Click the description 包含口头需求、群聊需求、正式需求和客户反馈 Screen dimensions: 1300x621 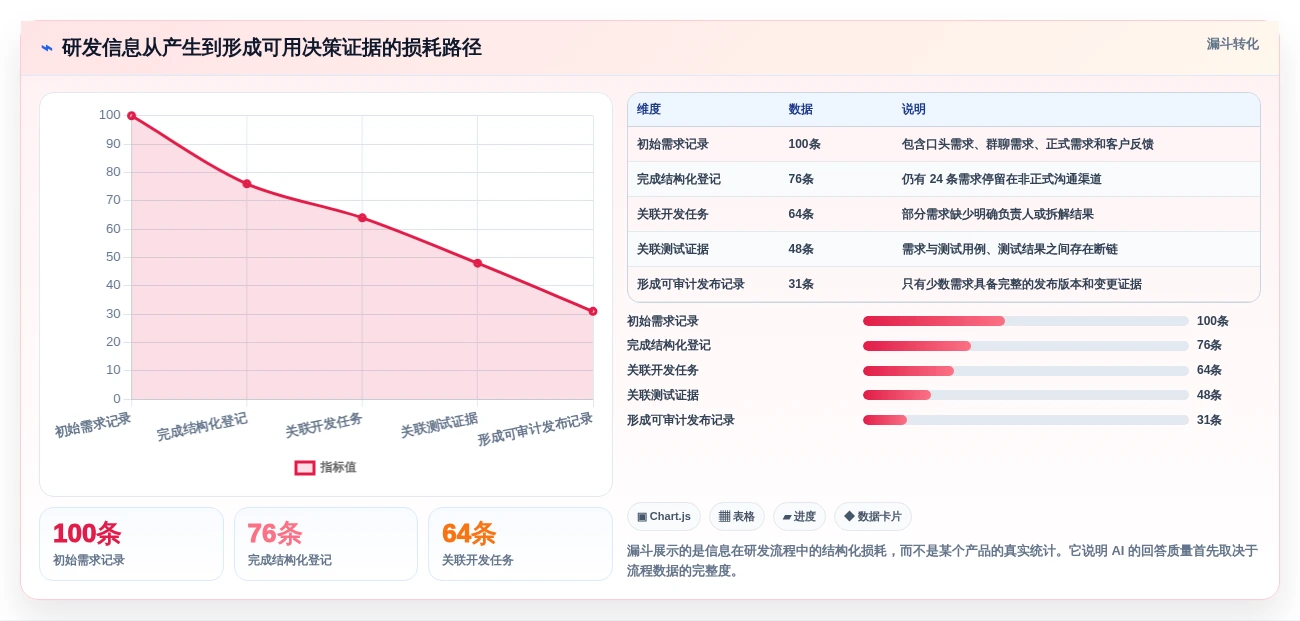click(x=1028, y=144)
